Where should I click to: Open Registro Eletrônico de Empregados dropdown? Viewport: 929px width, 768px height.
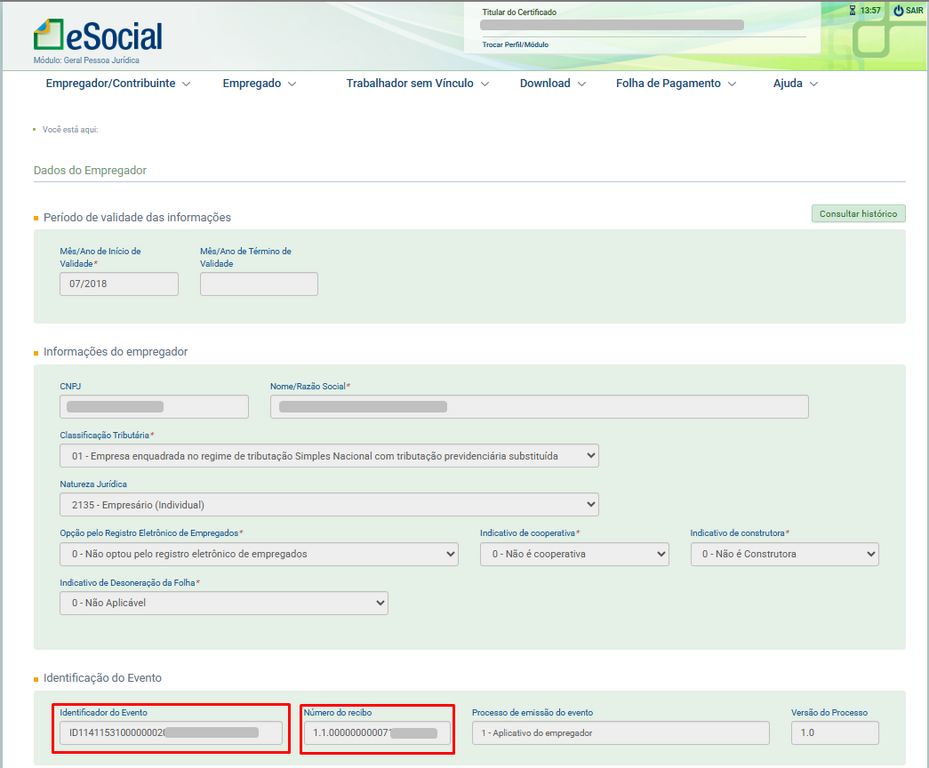(259, 554)
